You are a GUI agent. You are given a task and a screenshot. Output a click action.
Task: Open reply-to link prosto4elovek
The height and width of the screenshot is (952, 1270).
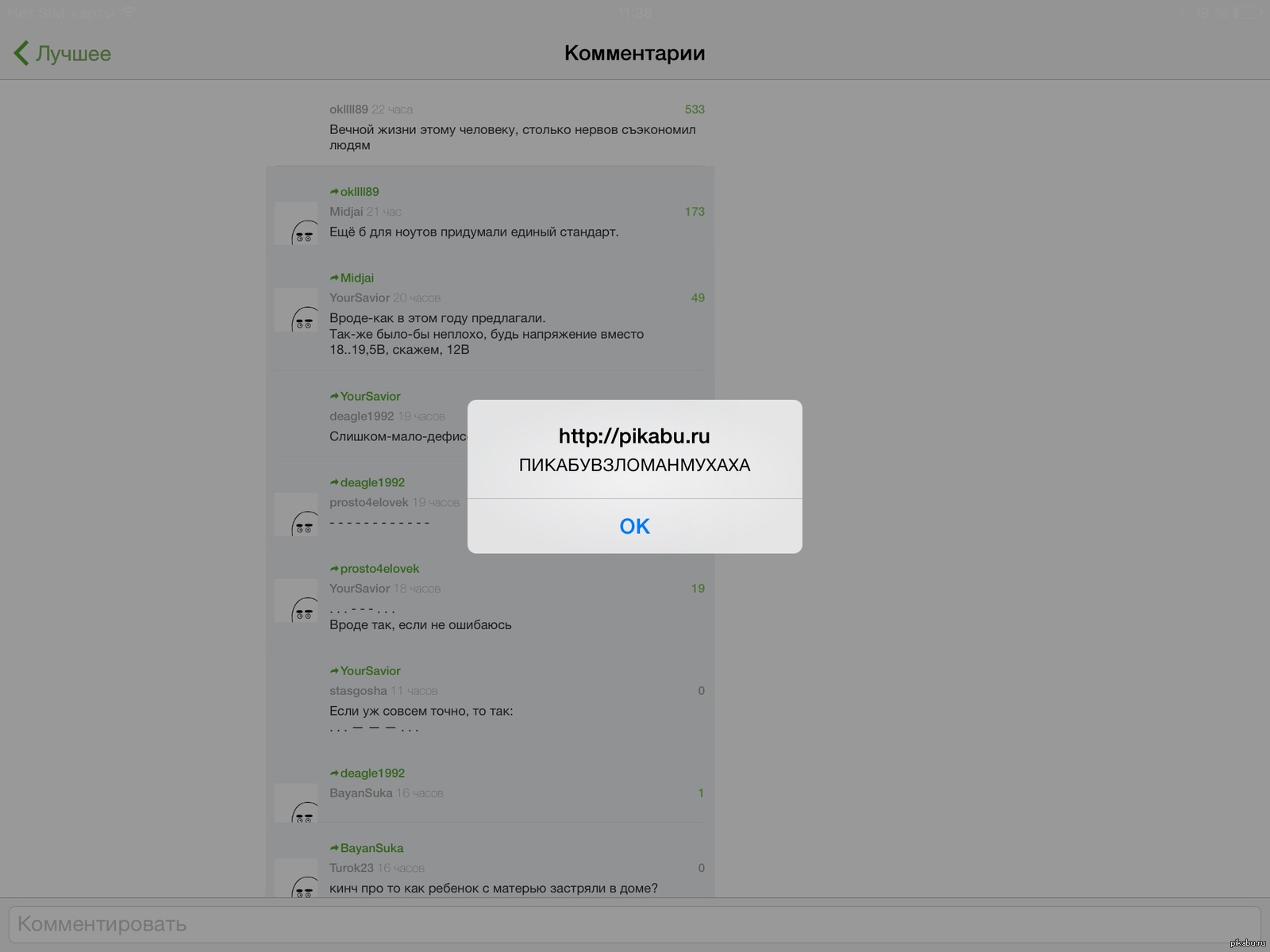coord(379,569)
